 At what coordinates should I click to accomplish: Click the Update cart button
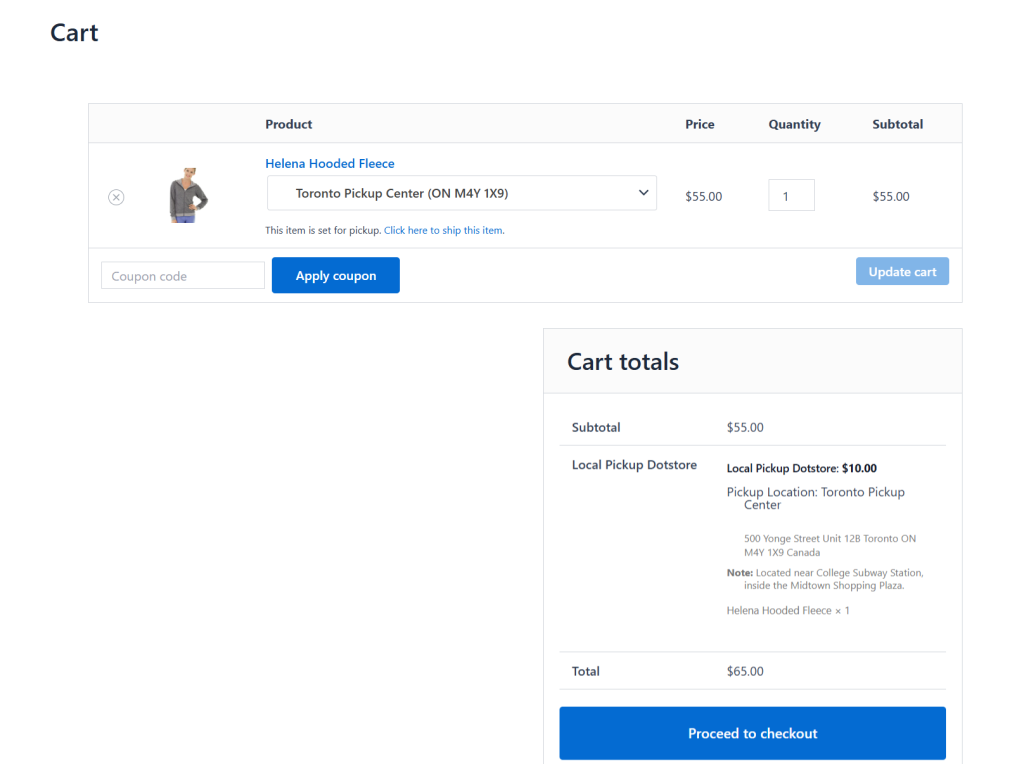(902, 270)
